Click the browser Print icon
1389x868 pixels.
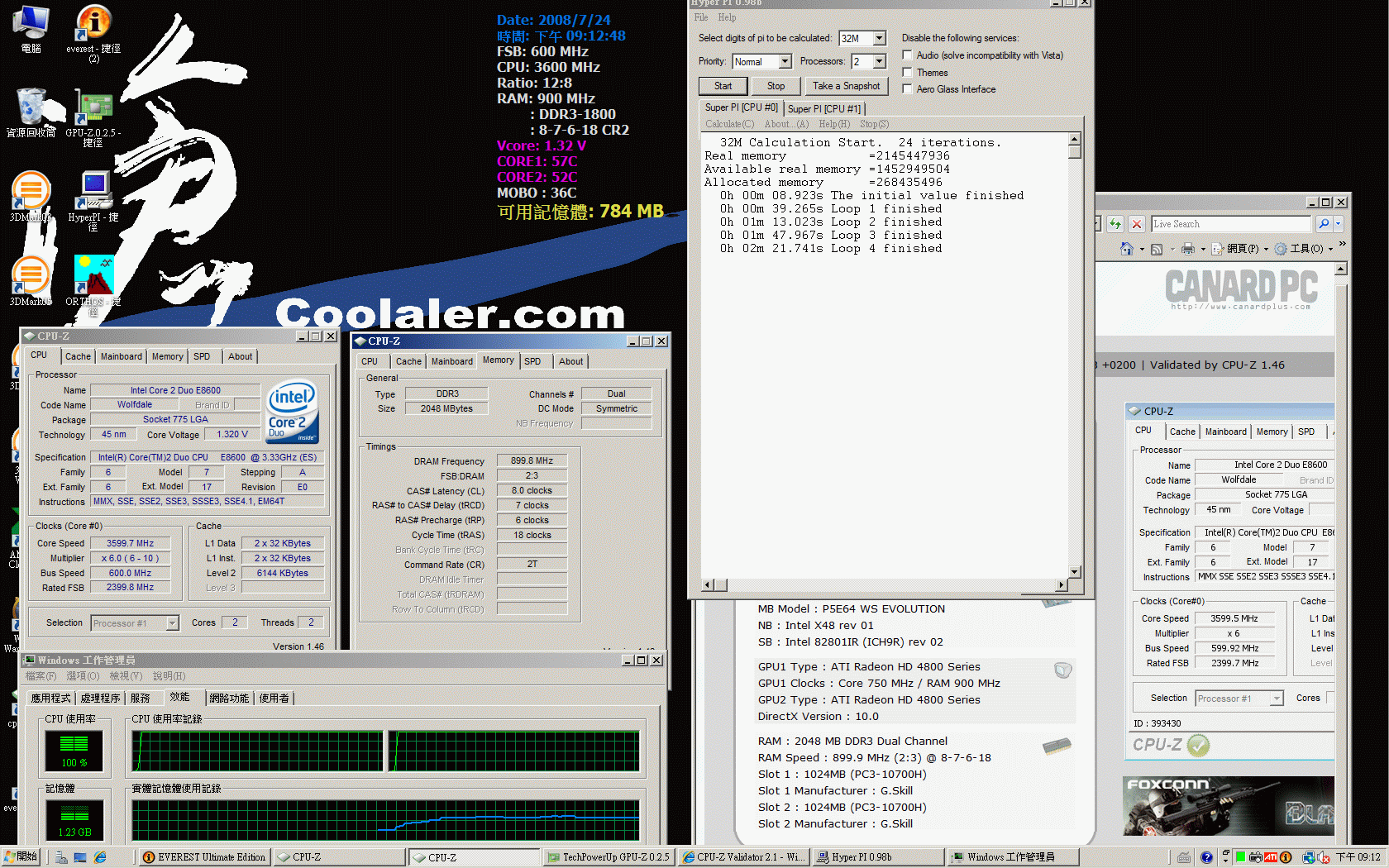point(1188,249)
